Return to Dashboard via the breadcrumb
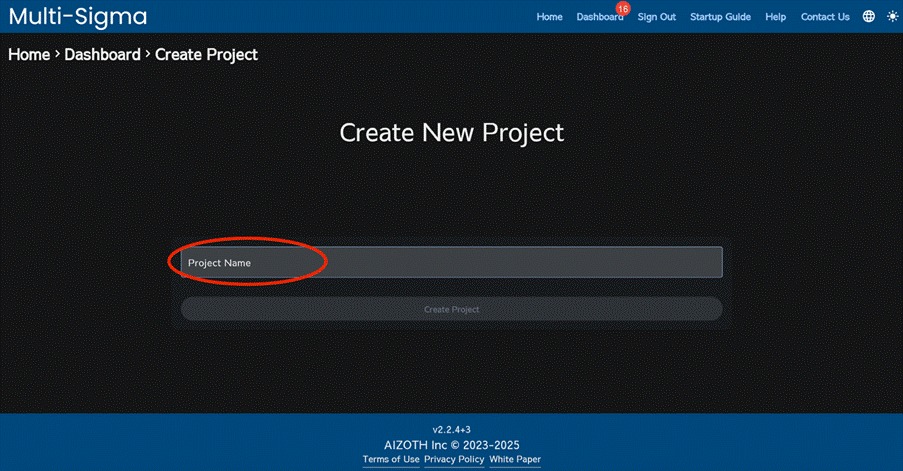This screenshot has height=471, width=903. [102, 54]
